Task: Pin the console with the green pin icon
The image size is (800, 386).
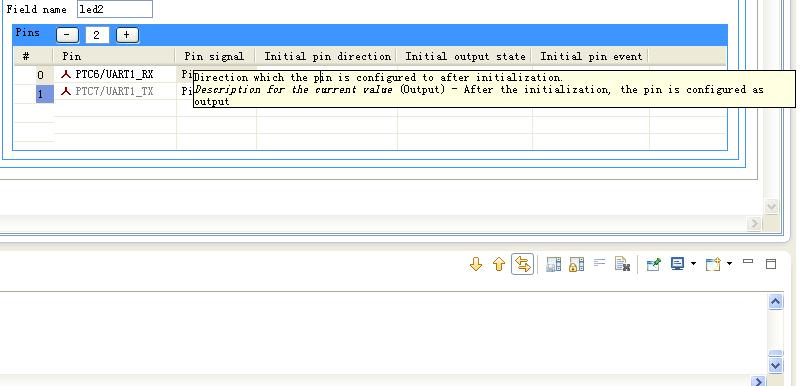Action: (654, 264)
